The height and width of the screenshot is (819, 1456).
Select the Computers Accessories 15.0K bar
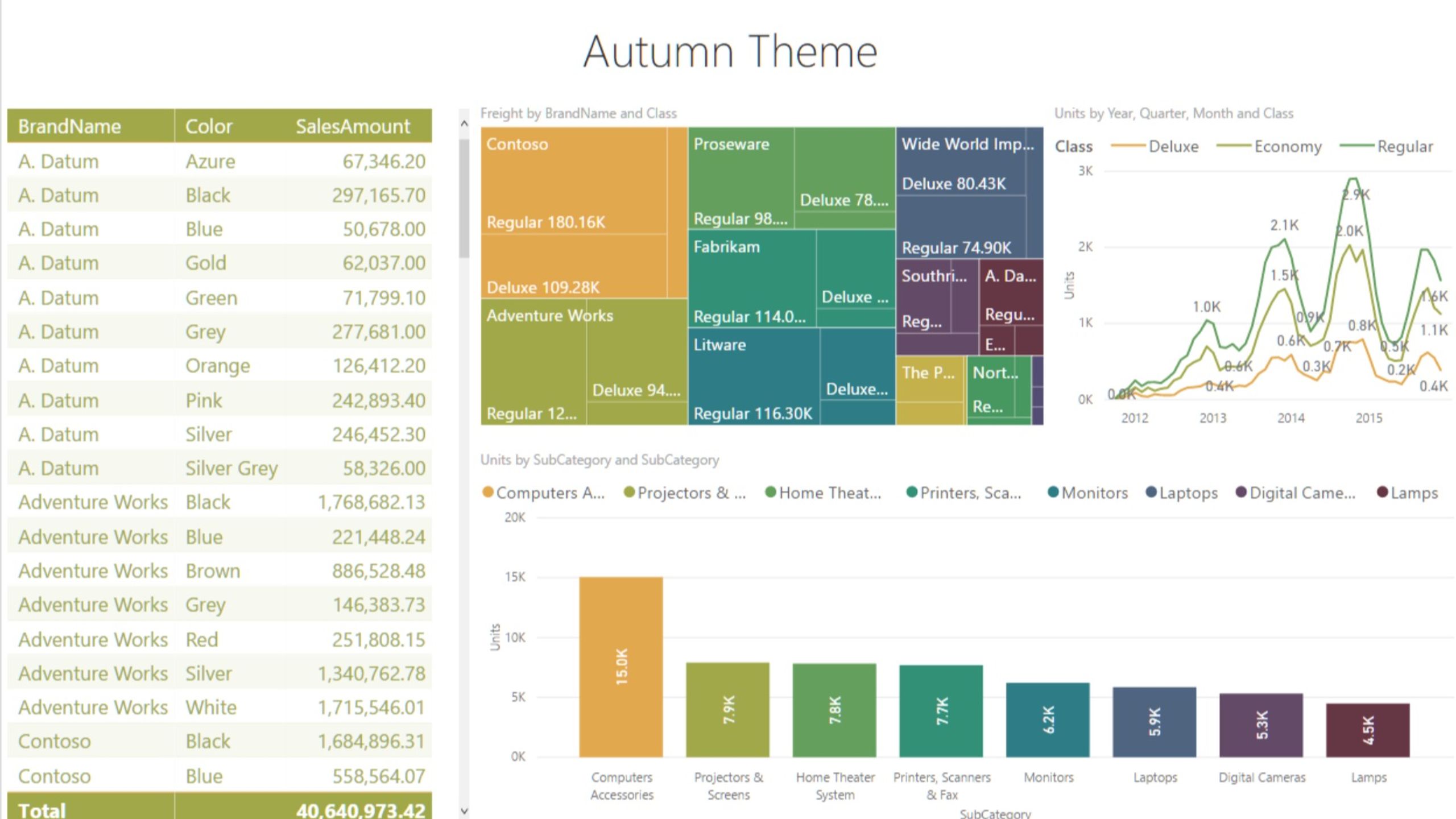(x=621, y=667)
